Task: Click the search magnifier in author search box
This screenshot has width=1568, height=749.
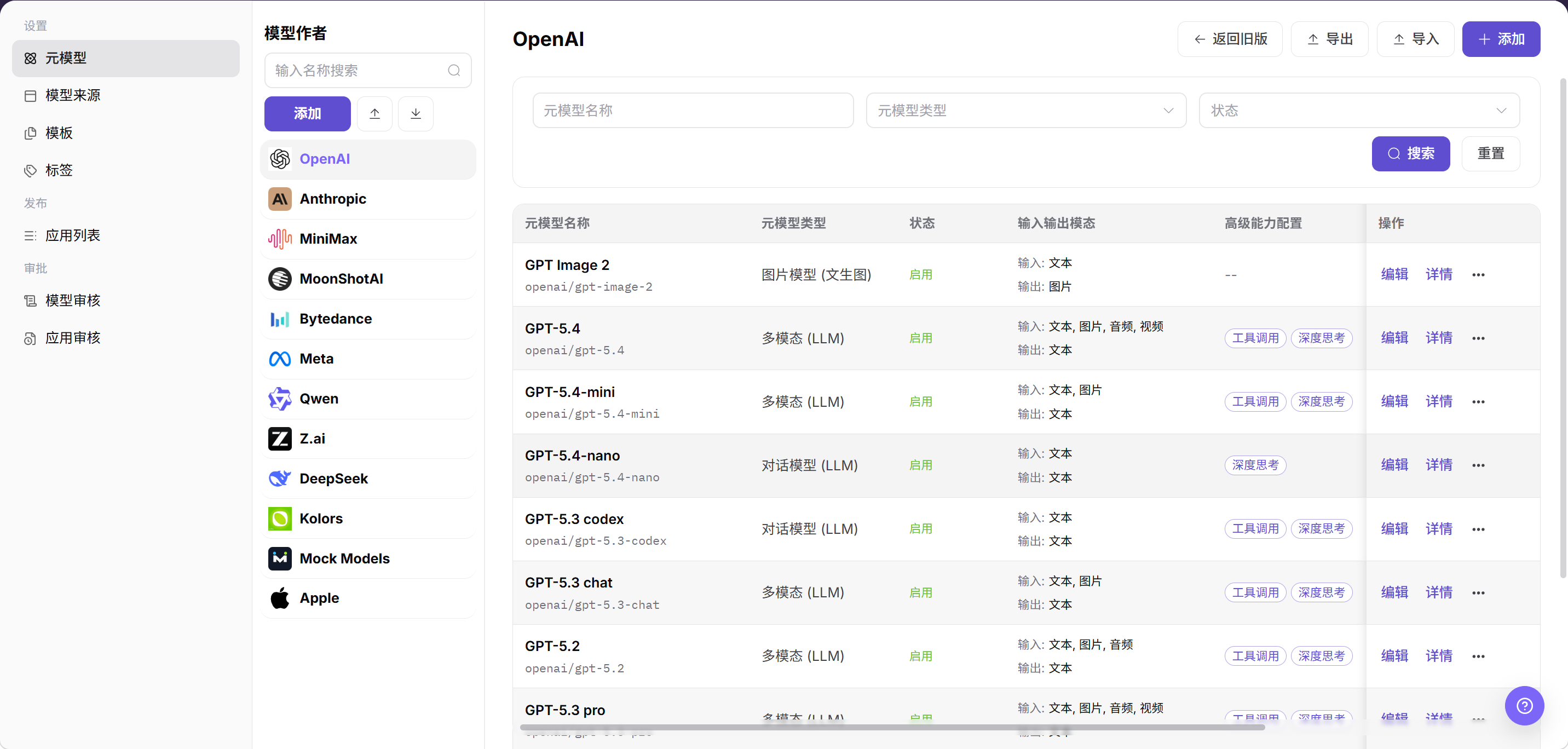Action: click(454, 71)
